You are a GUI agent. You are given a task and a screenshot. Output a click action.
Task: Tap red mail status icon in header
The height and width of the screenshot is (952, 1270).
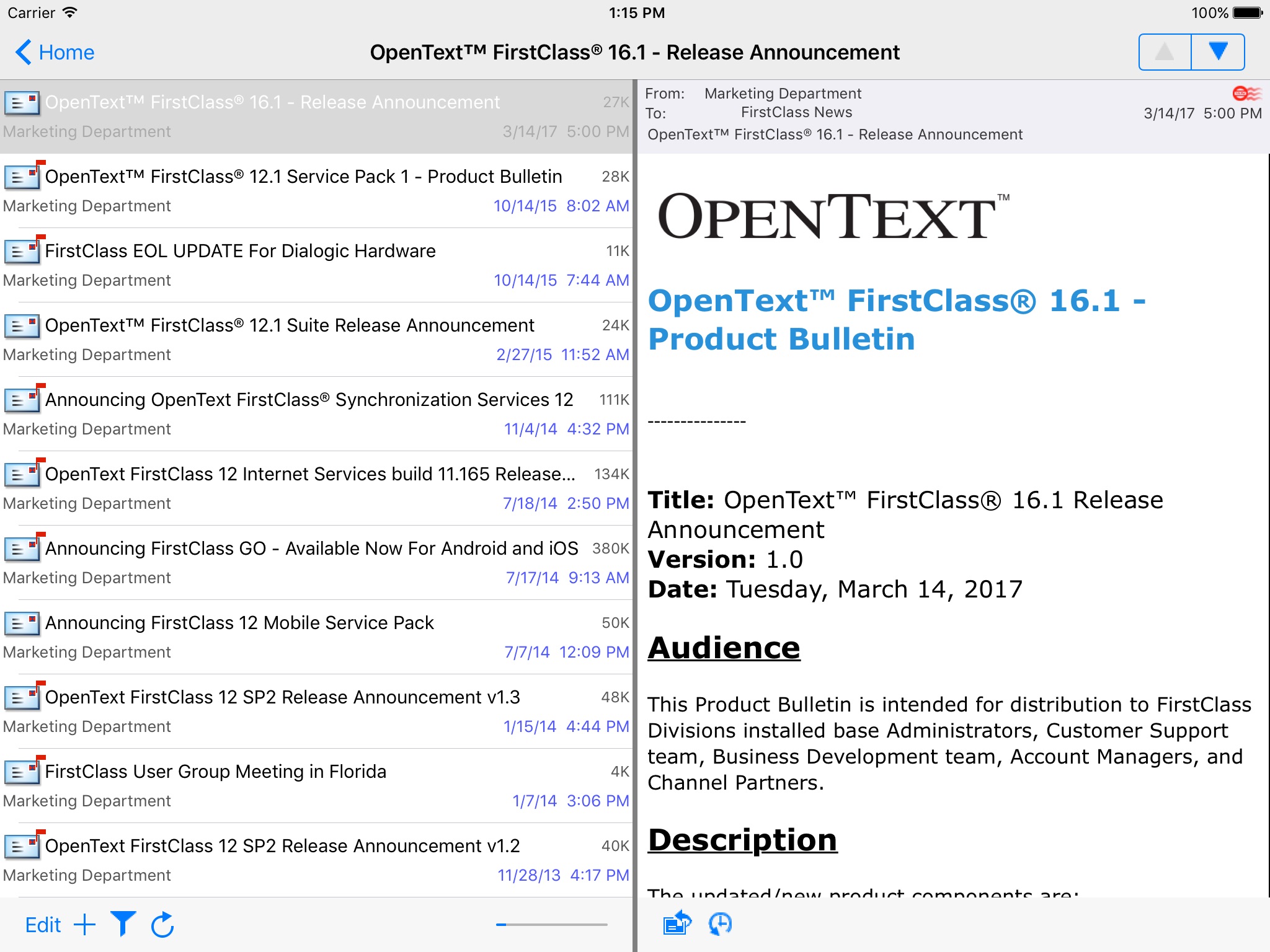(x=1246, y=94)
